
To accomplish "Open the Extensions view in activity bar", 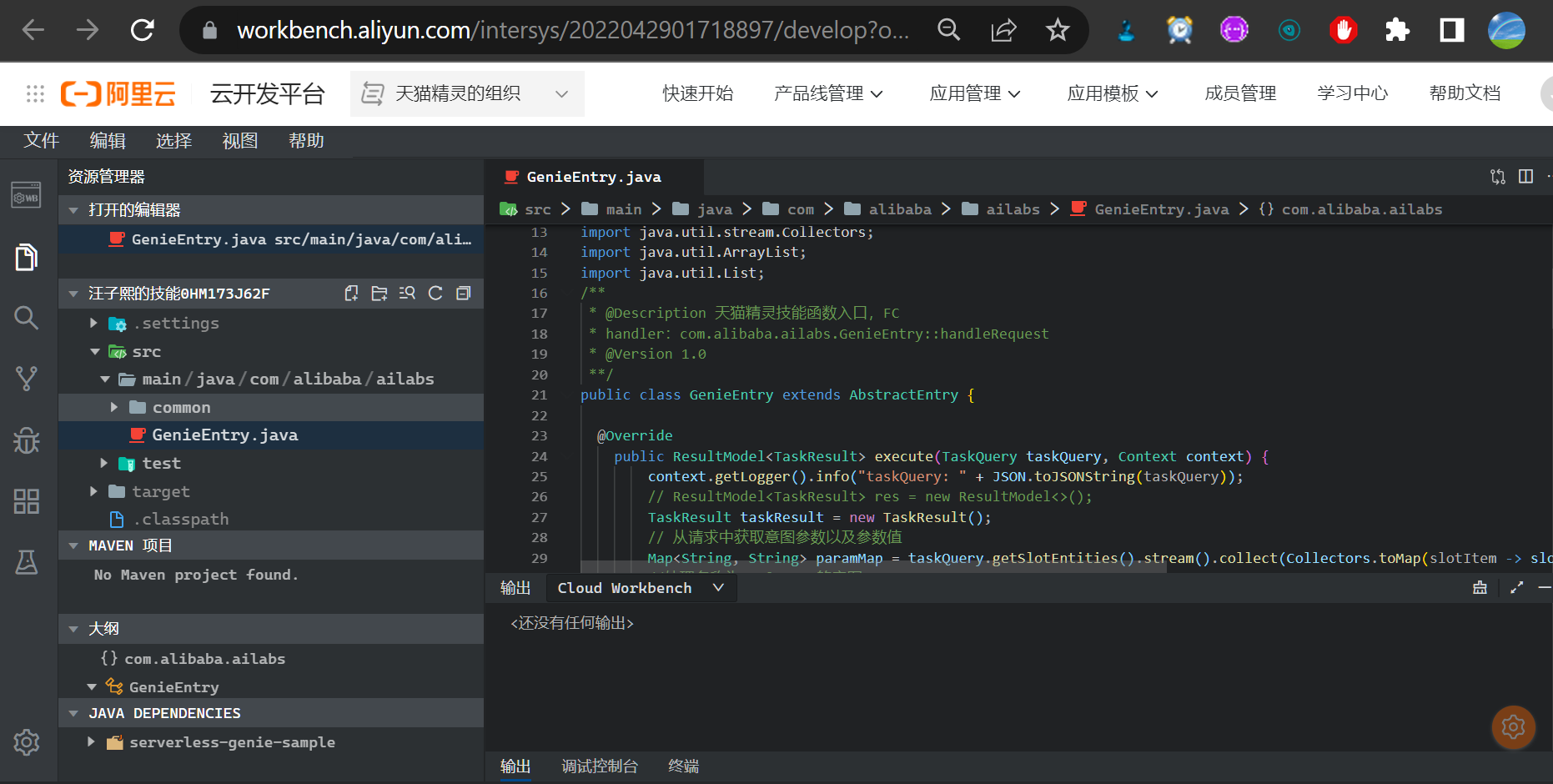I will pyautogui.click(x=27, y=501).
